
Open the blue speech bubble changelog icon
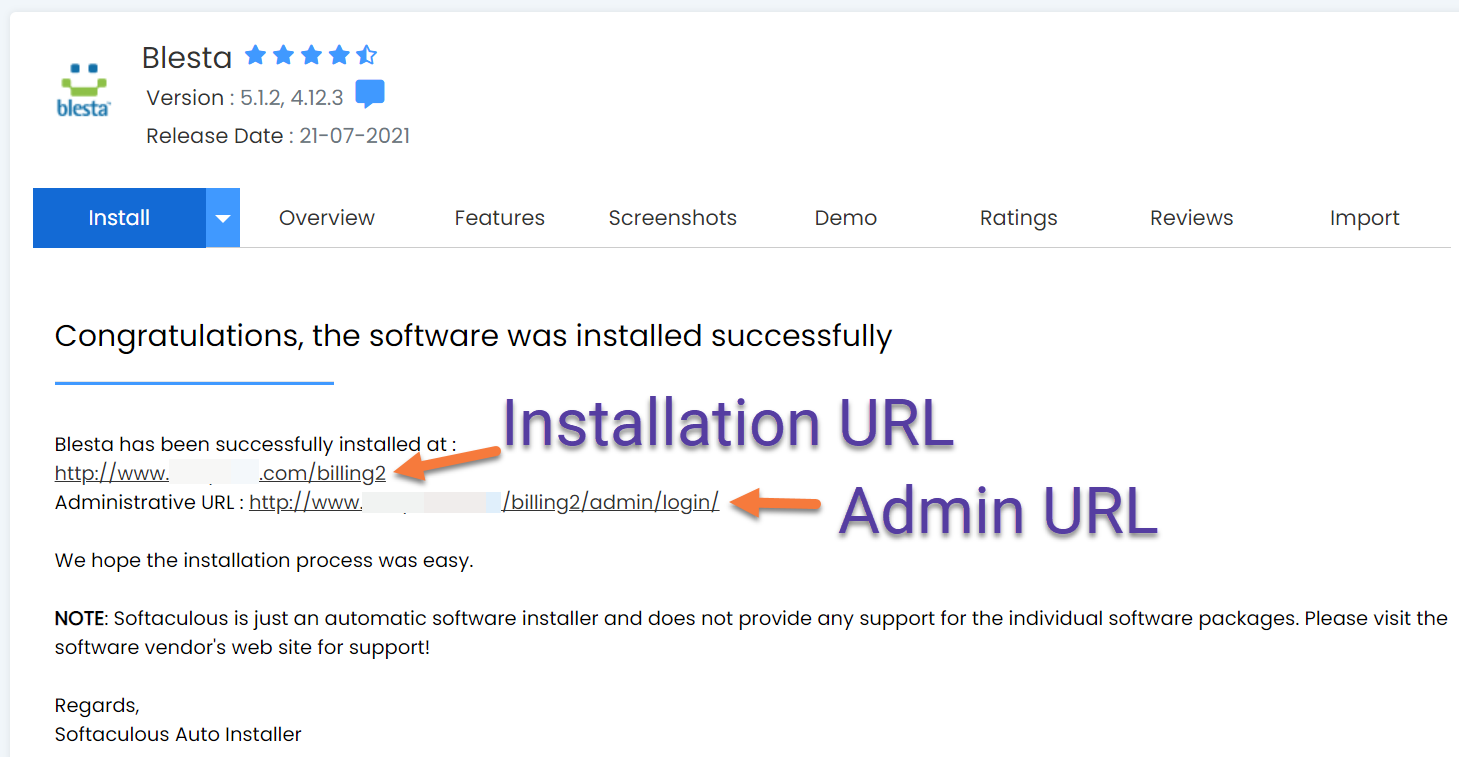tap(370, 95)
